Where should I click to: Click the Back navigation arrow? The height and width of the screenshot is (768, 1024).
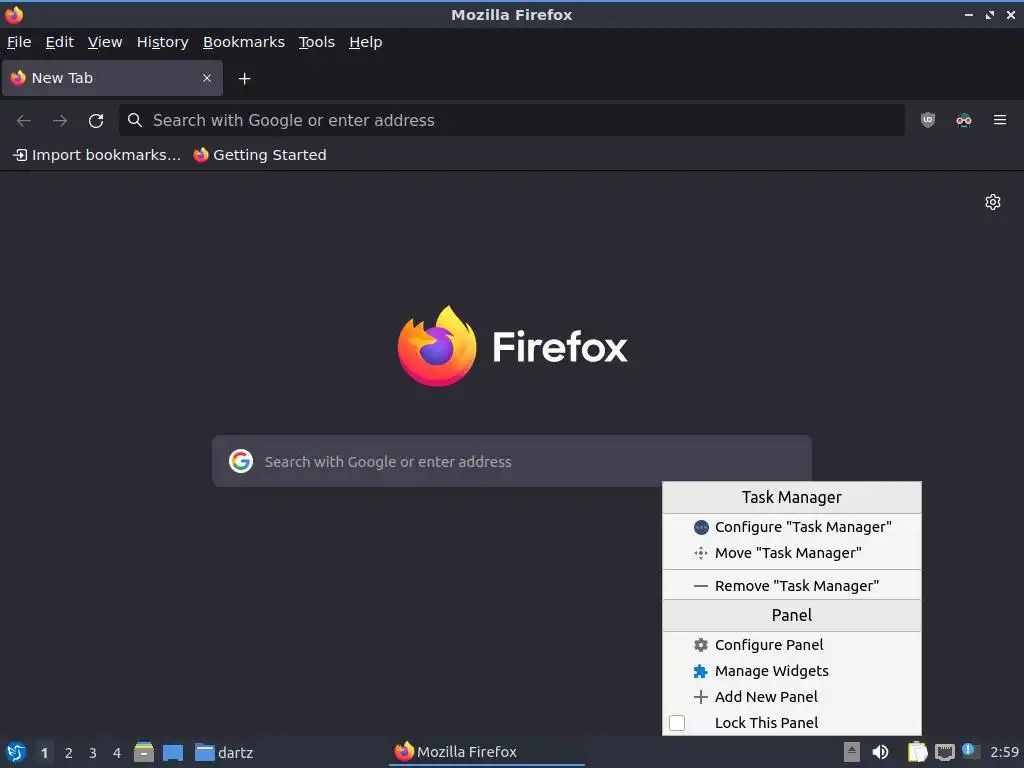click(x=24, y=120)
